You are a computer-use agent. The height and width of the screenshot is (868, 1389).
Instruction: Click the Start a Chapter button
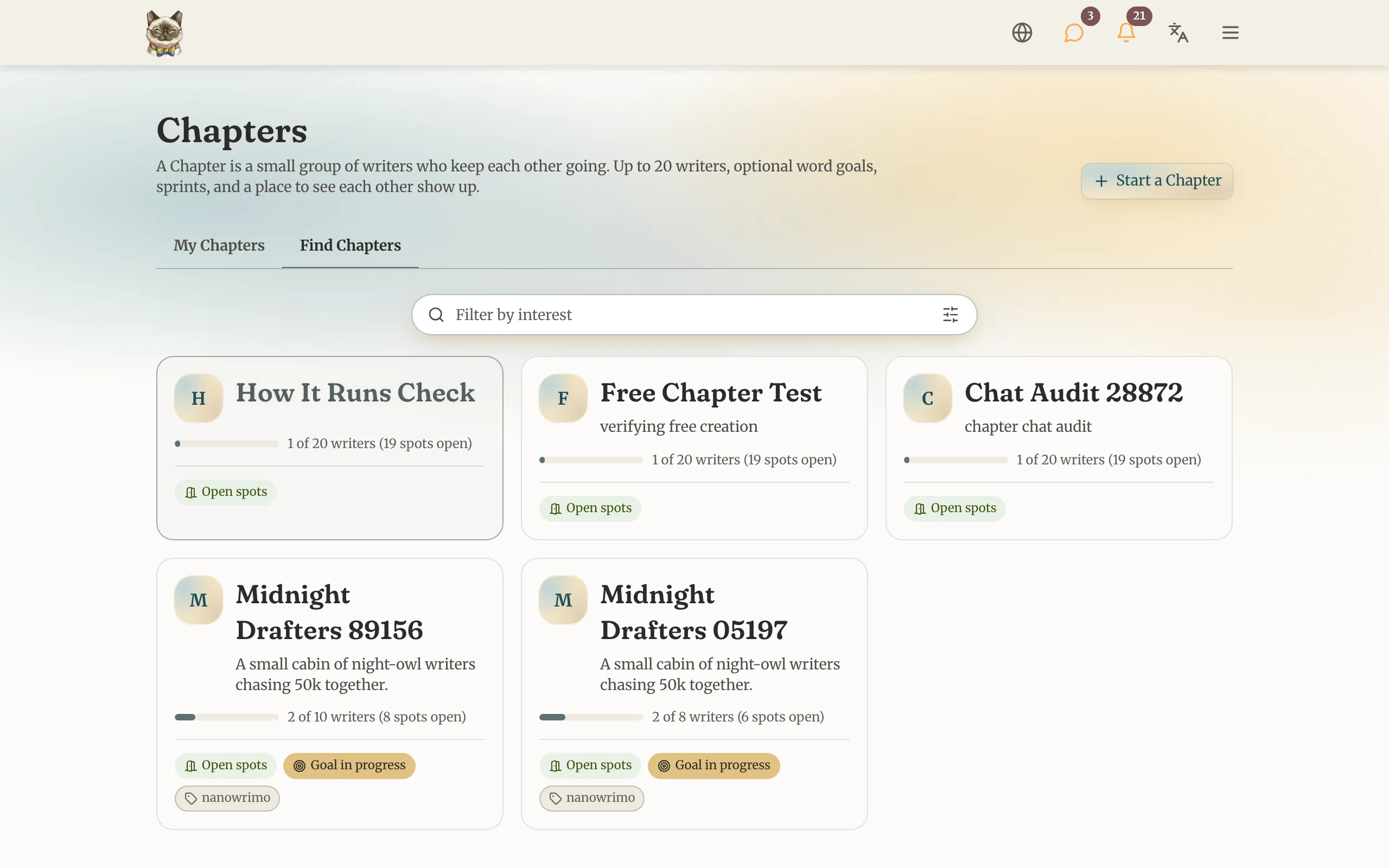pyautogui.click(x=1157, y=181)
